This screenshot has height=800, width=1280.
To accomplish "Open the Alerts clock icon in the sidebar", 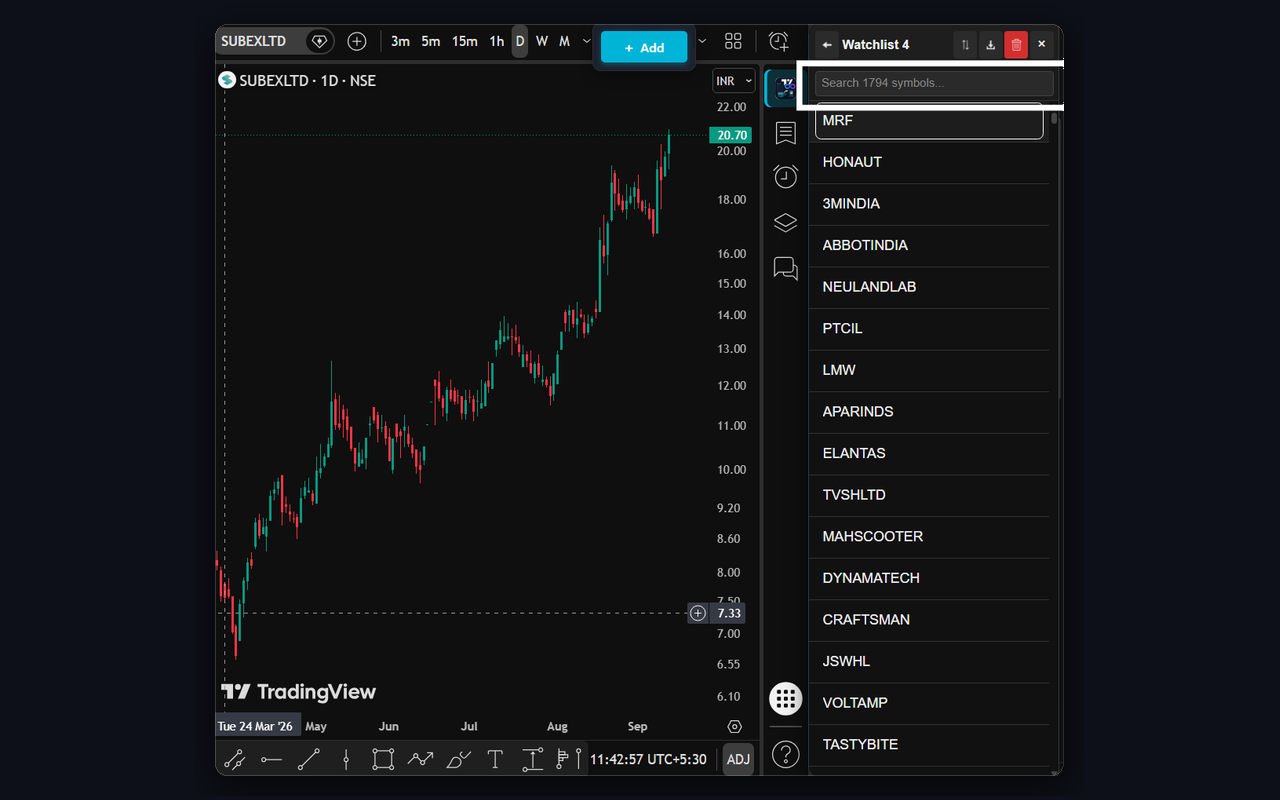I will click(786, 176).
